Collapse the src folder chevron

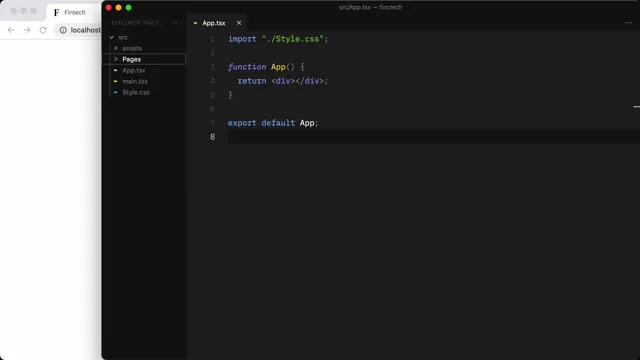[x=111, y=37]
